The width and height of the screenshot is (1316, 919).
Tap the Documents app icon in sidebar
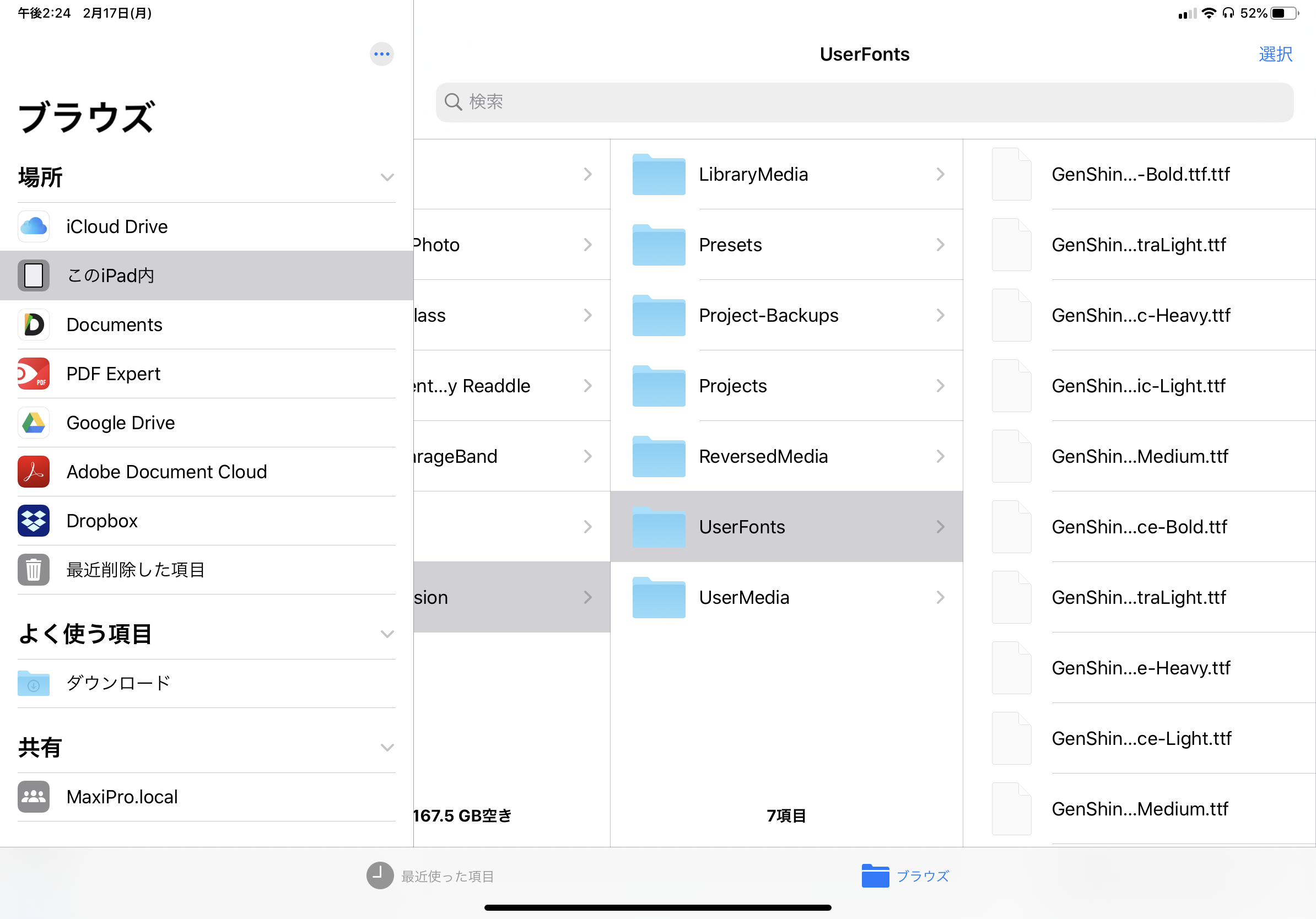pos(33,325)
